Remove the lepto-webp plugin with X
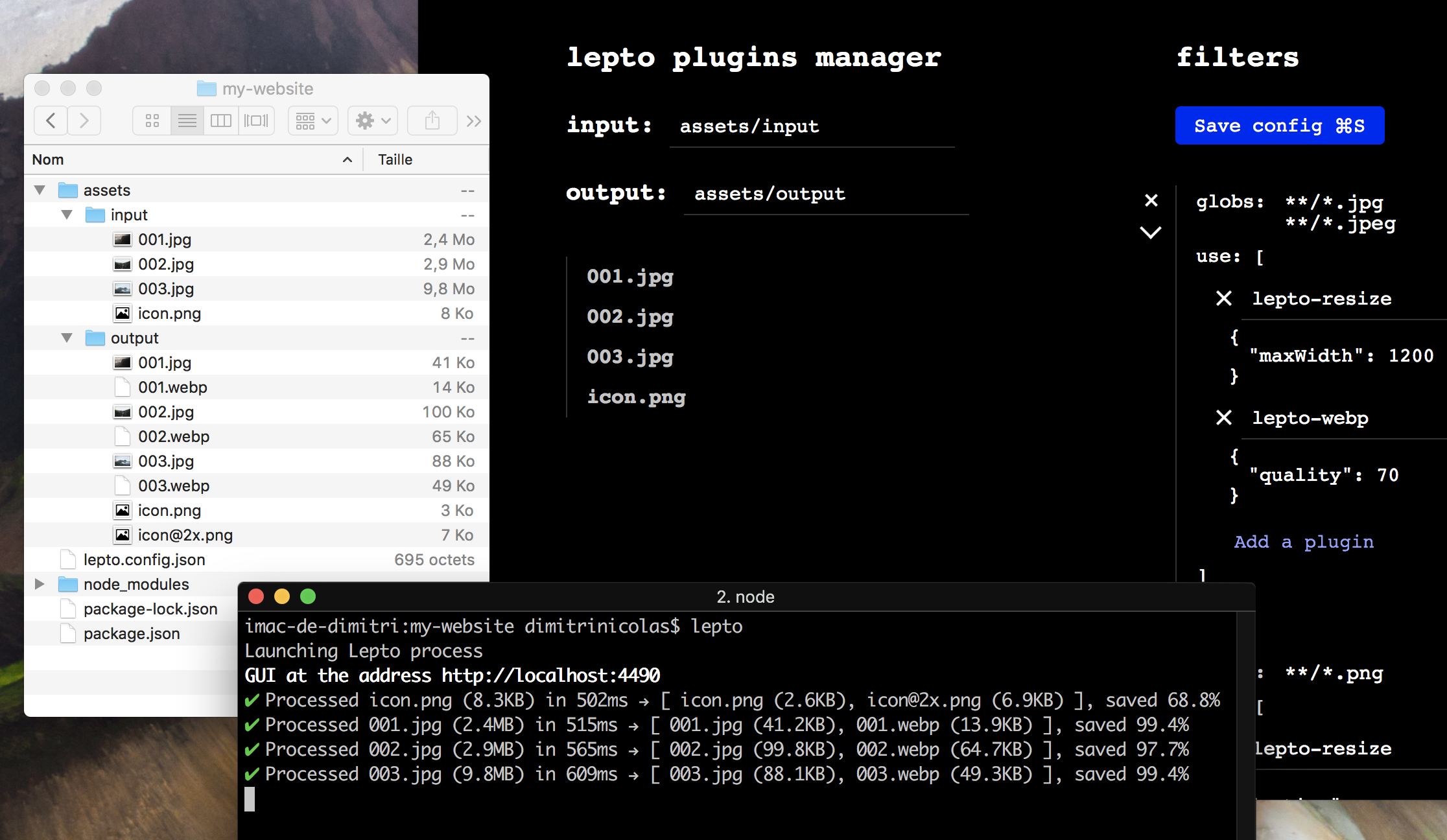 click(x=1223, y=417)
